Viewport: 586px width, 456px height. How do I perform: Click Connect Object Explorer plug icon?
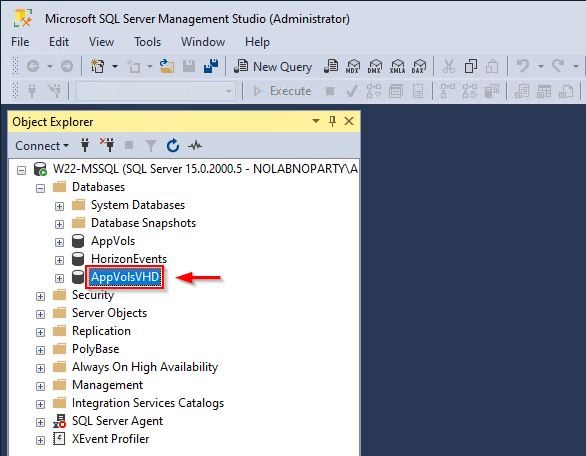pos(85,145)
